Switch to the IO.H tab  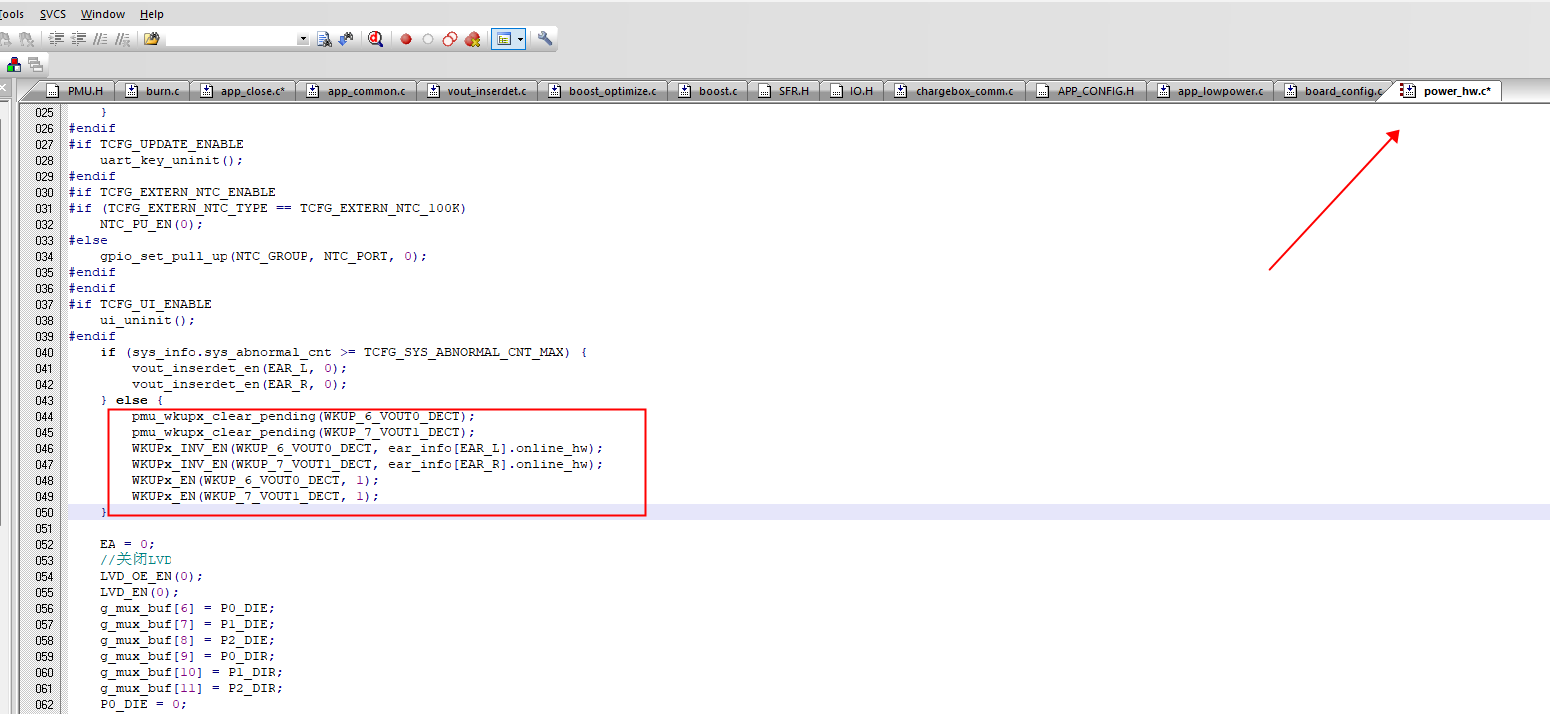coord(852,91)
